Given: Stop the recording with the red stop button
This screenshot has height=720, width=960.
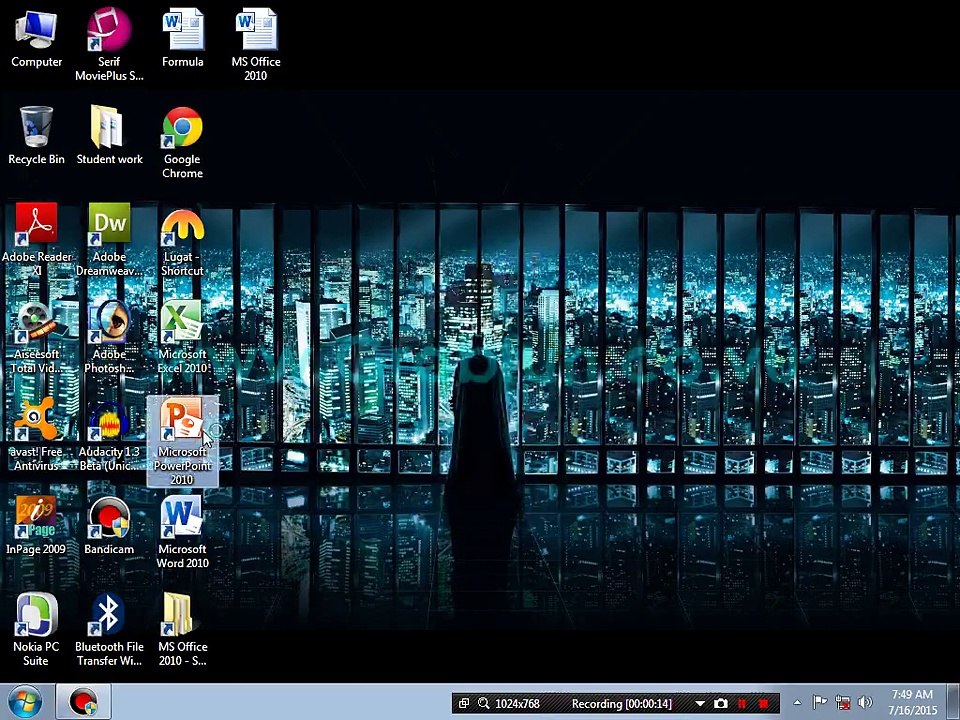Looking at the screenshot, I should 763,703.
